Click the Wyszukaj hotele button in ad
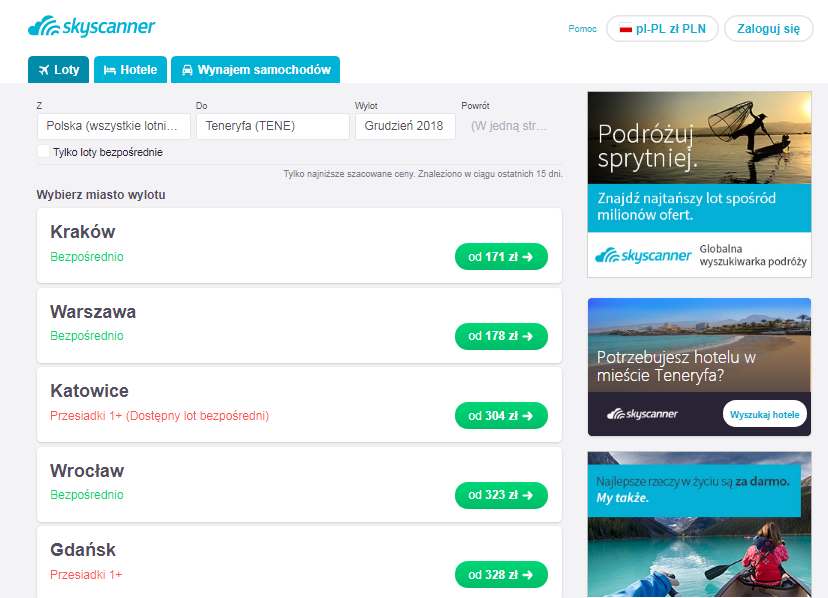Viewport: 828px width, 598px height. (x=764, y=414)
